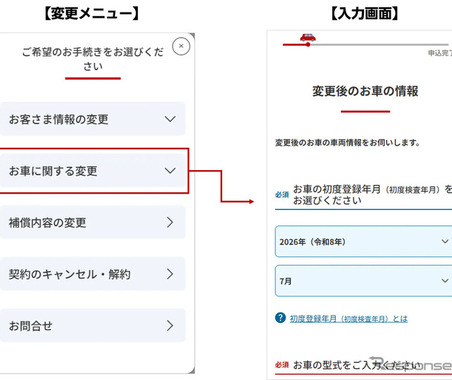
Task: Open the 初度登録年月（初度検査年月）とは help link
Action: click(349, 319)
